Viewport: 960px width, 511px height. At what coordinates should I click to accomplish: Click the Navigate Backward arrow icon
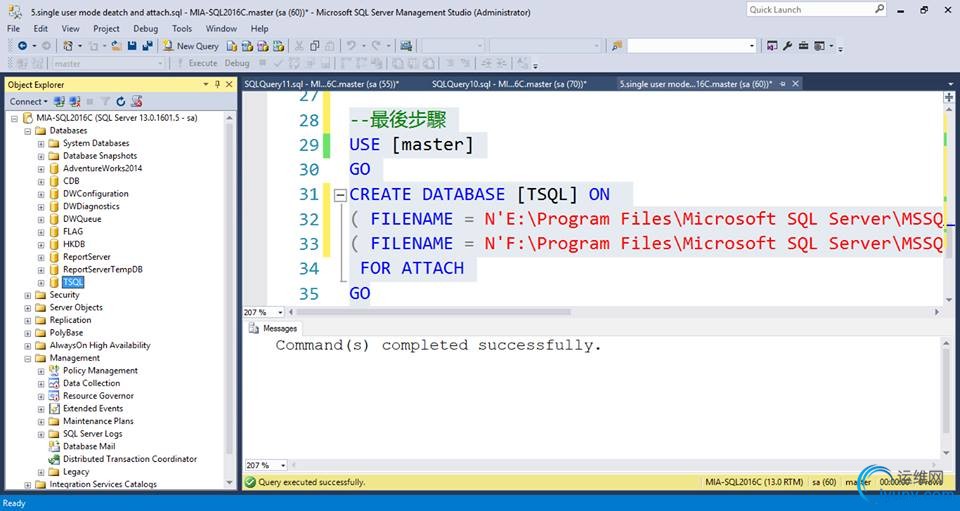[x=22, y=46]
